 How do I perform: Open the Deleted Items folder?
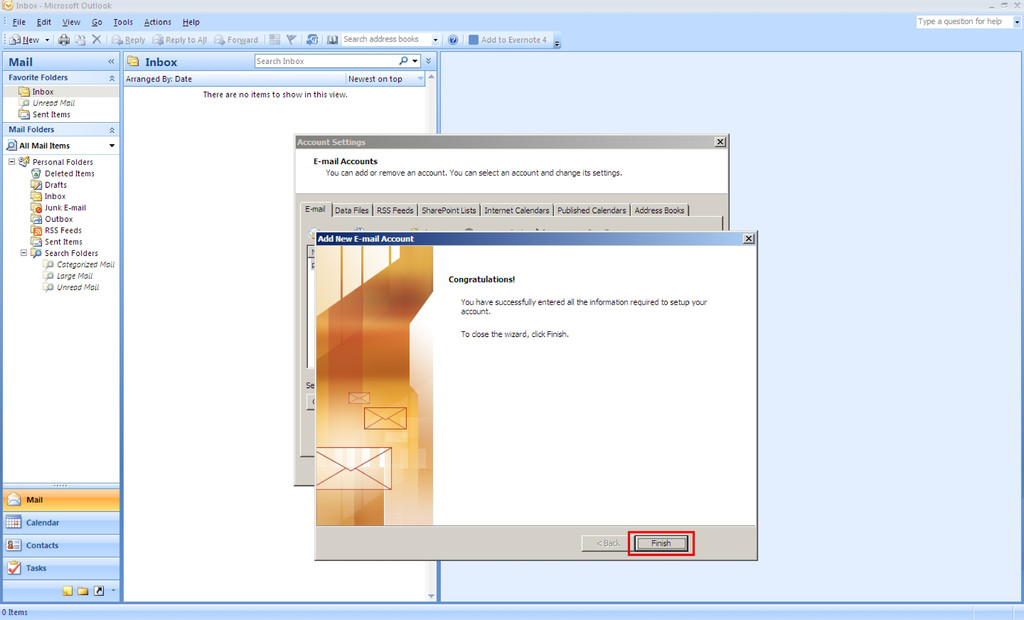point(69,174)
